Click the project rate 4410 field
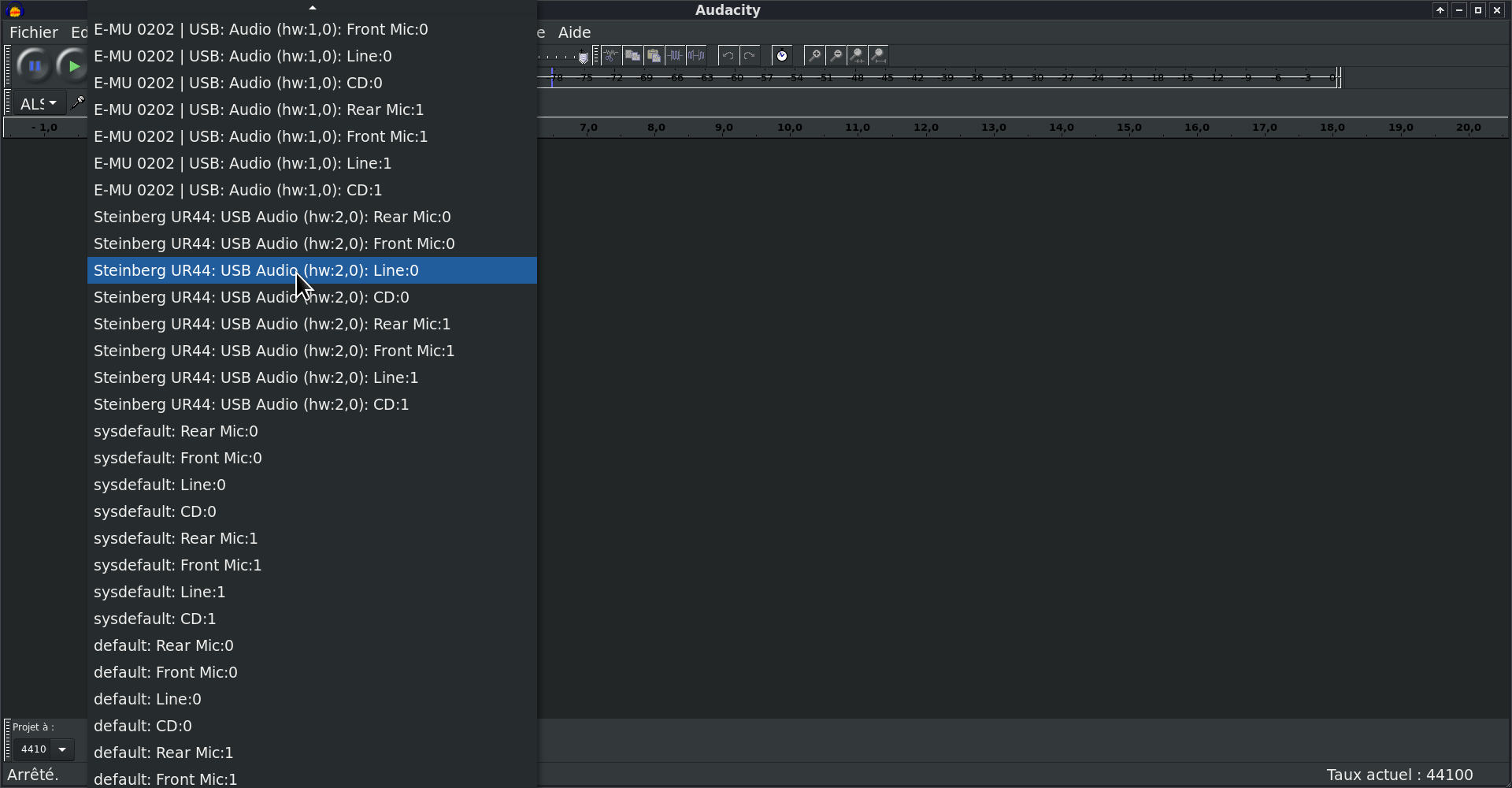 click(33, 749)
